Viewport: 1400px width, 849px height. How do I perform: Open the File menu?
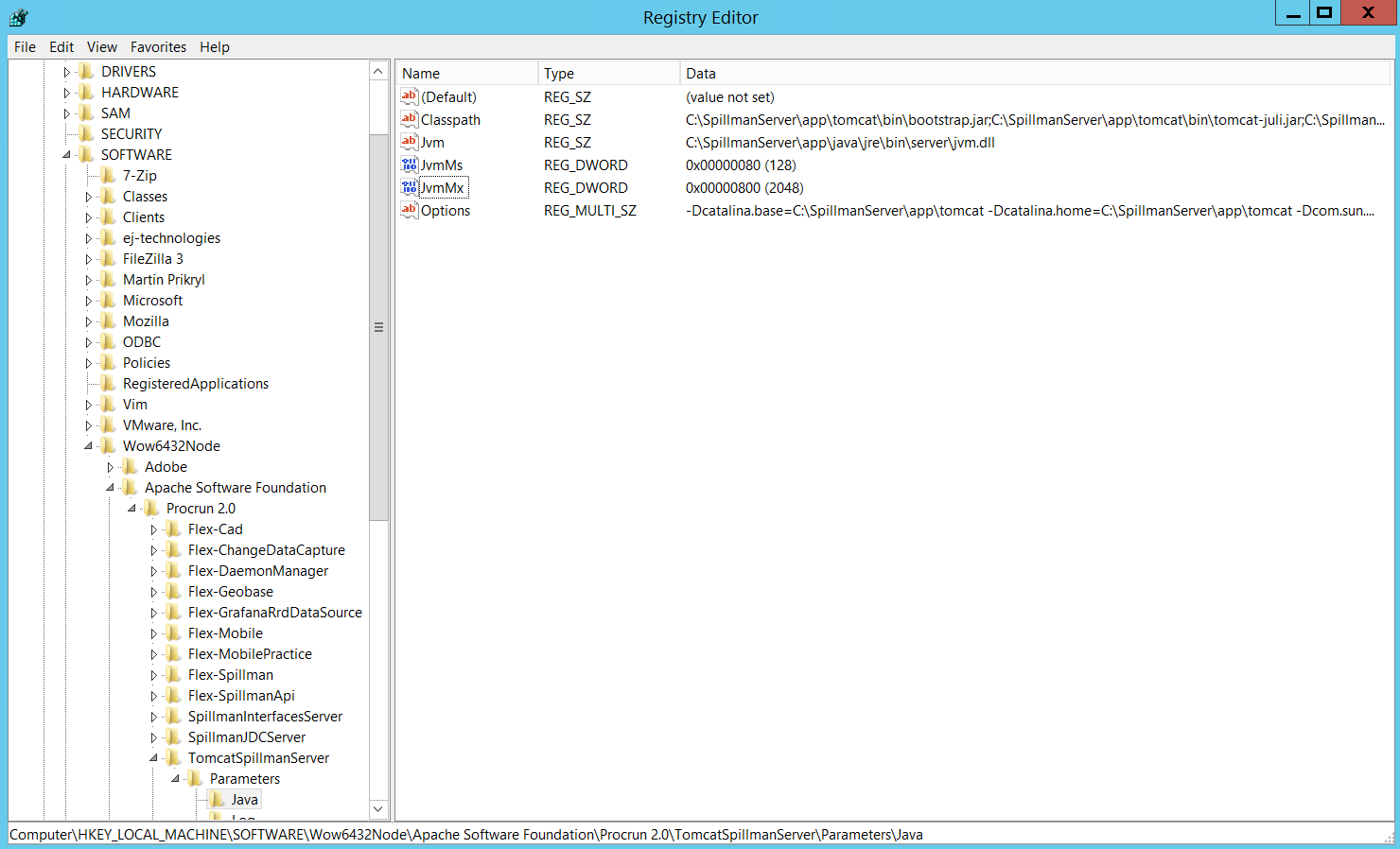coord(25,47)
